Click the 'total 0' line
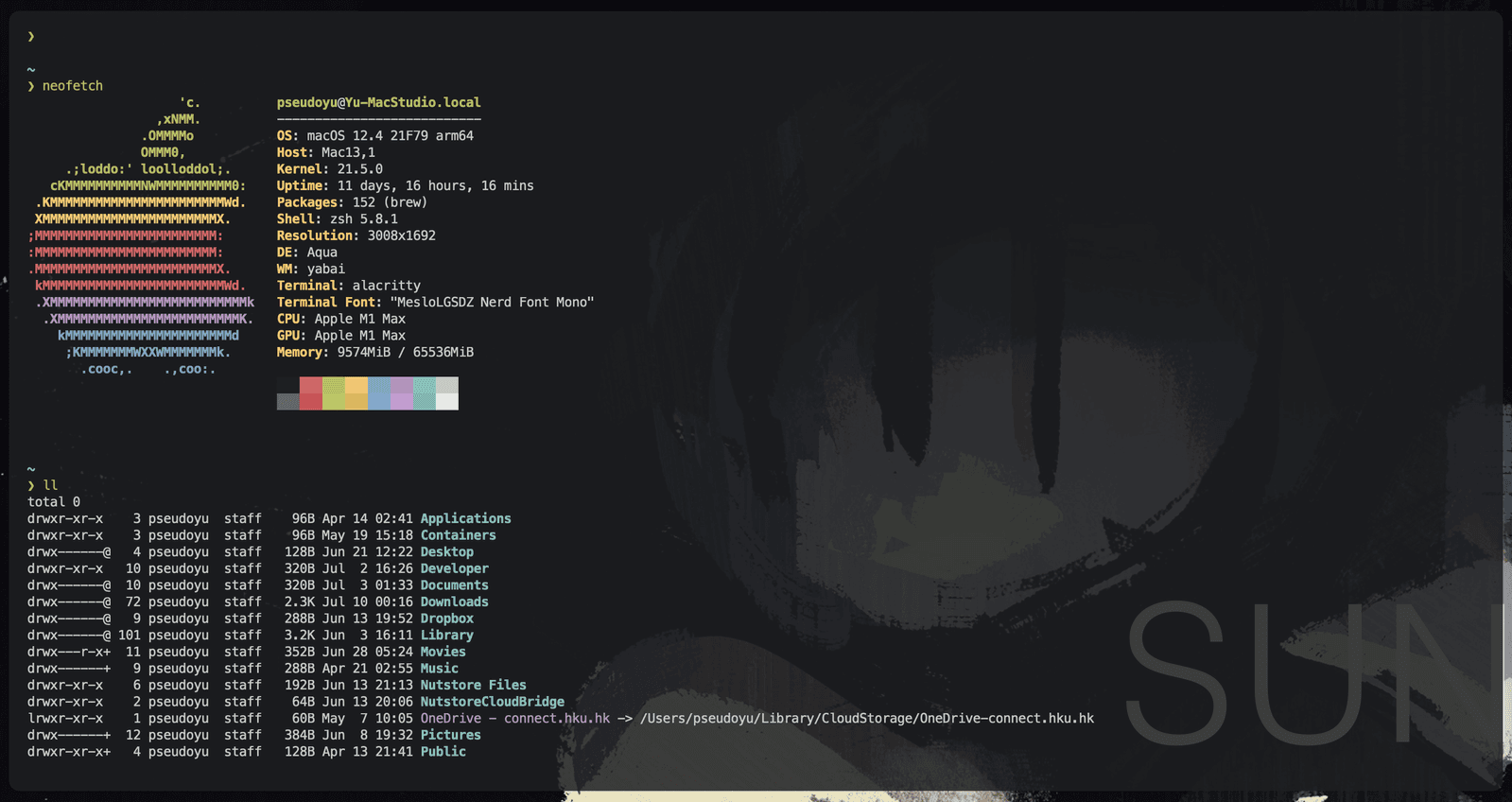 [54, 502]
